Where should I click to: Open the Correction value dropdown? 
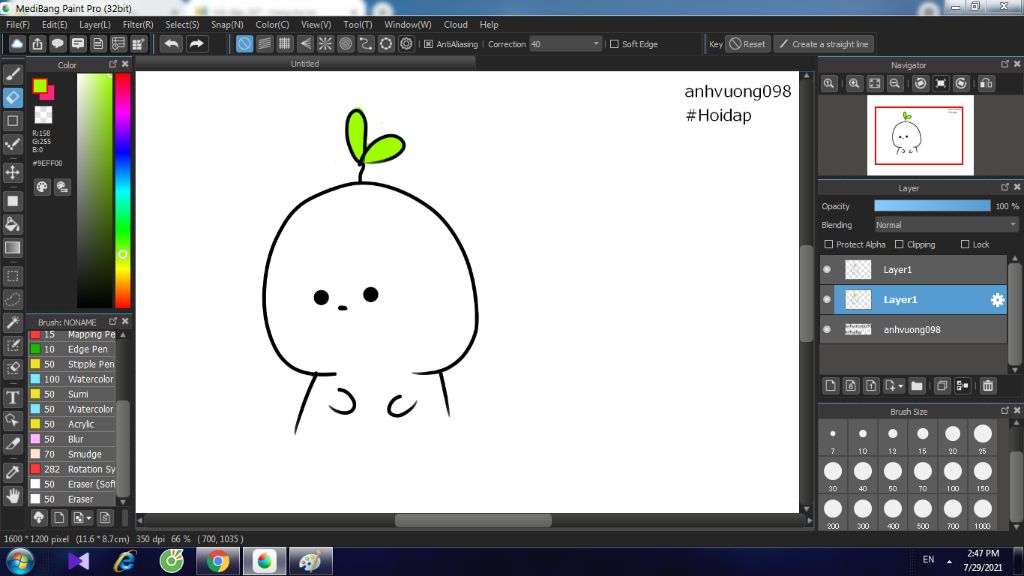pyautogui.click(x=565, y=44)
